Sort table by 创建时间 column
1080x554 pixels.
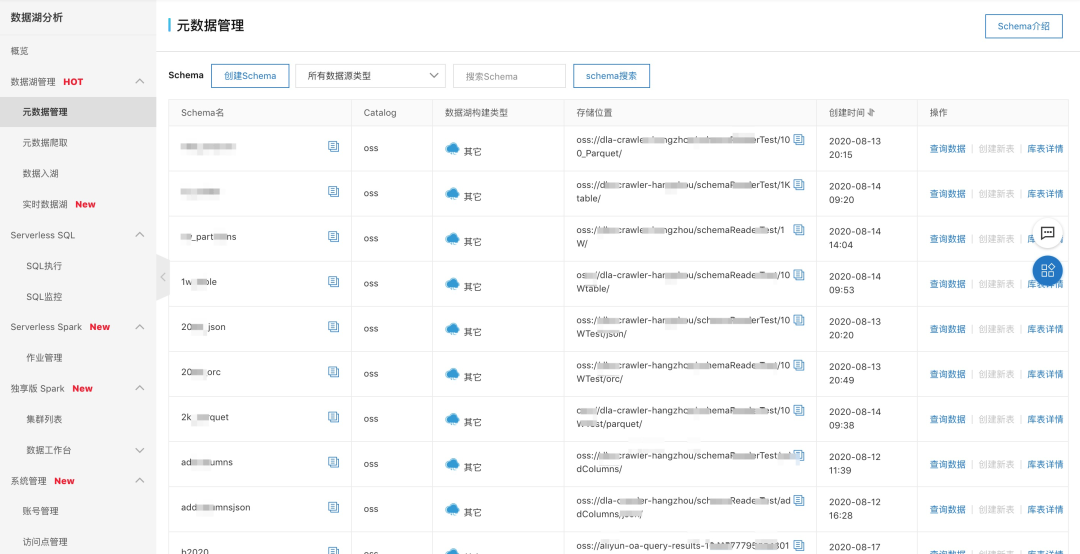click(x=872, y=113)
